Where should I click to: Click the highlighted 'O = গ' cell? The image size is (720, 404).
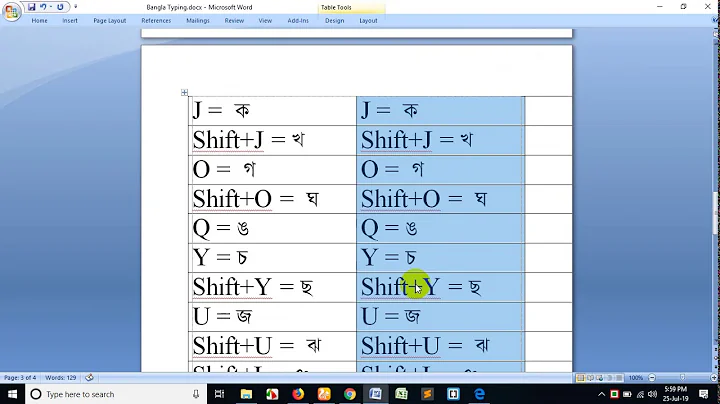(440, 170)
